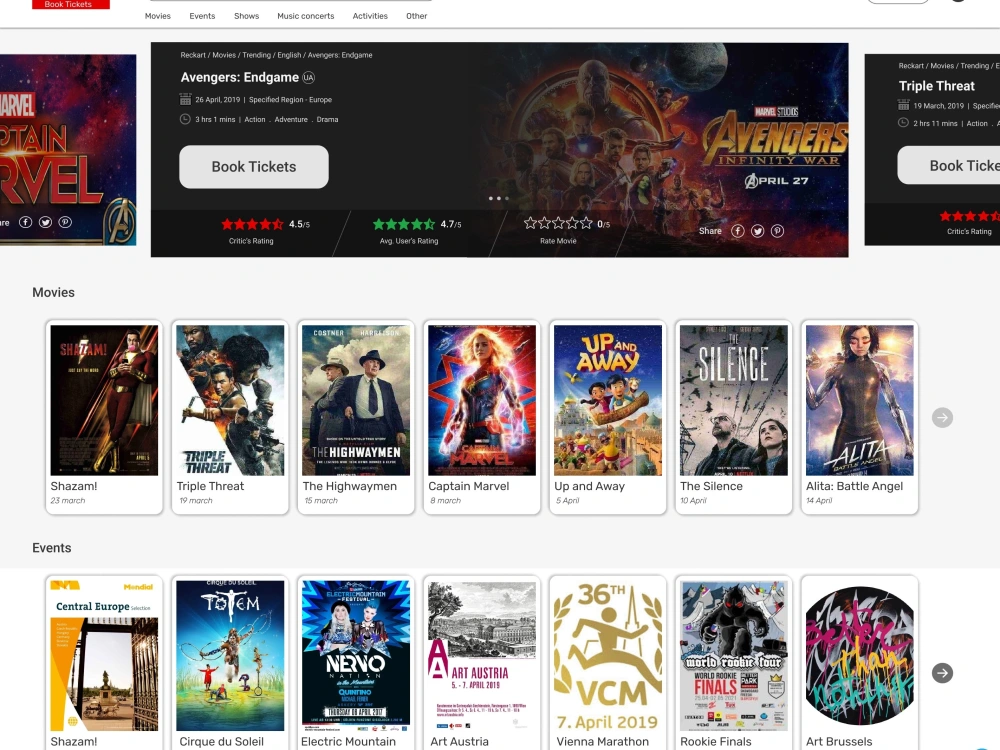Open the Triple Threat movie card
Image resolution: width=1000 pixels, height=750 pixels.
point(230,417)
